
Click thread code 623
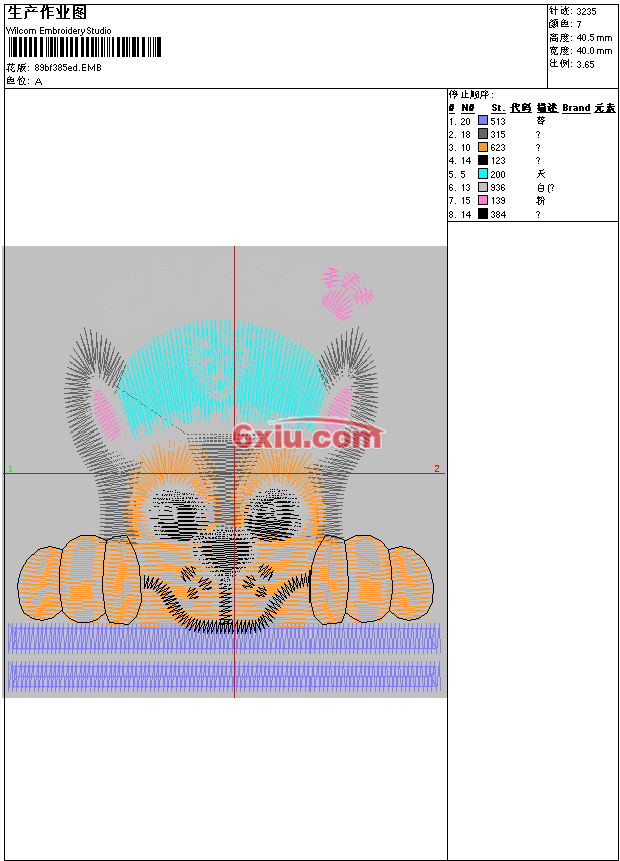click(x=498, y=148)
